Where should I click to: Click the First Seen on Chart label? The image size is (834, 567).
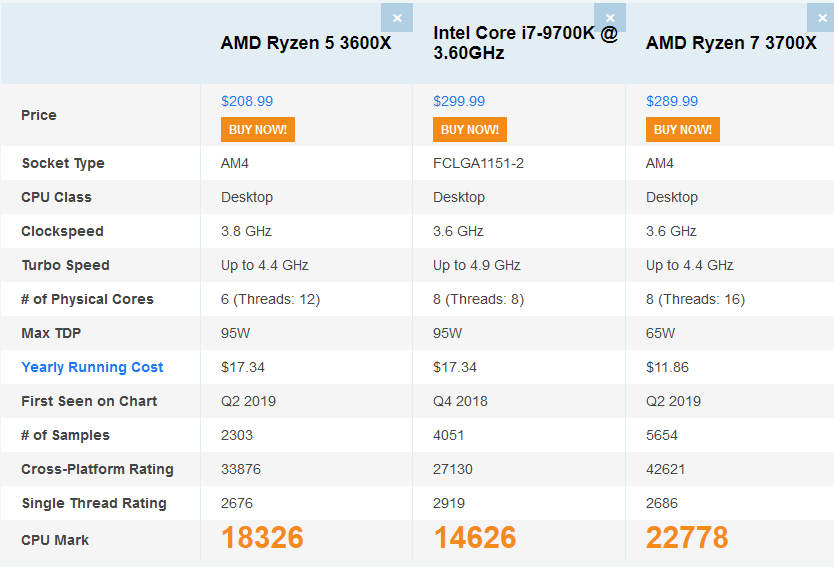[x=89, y=401]
